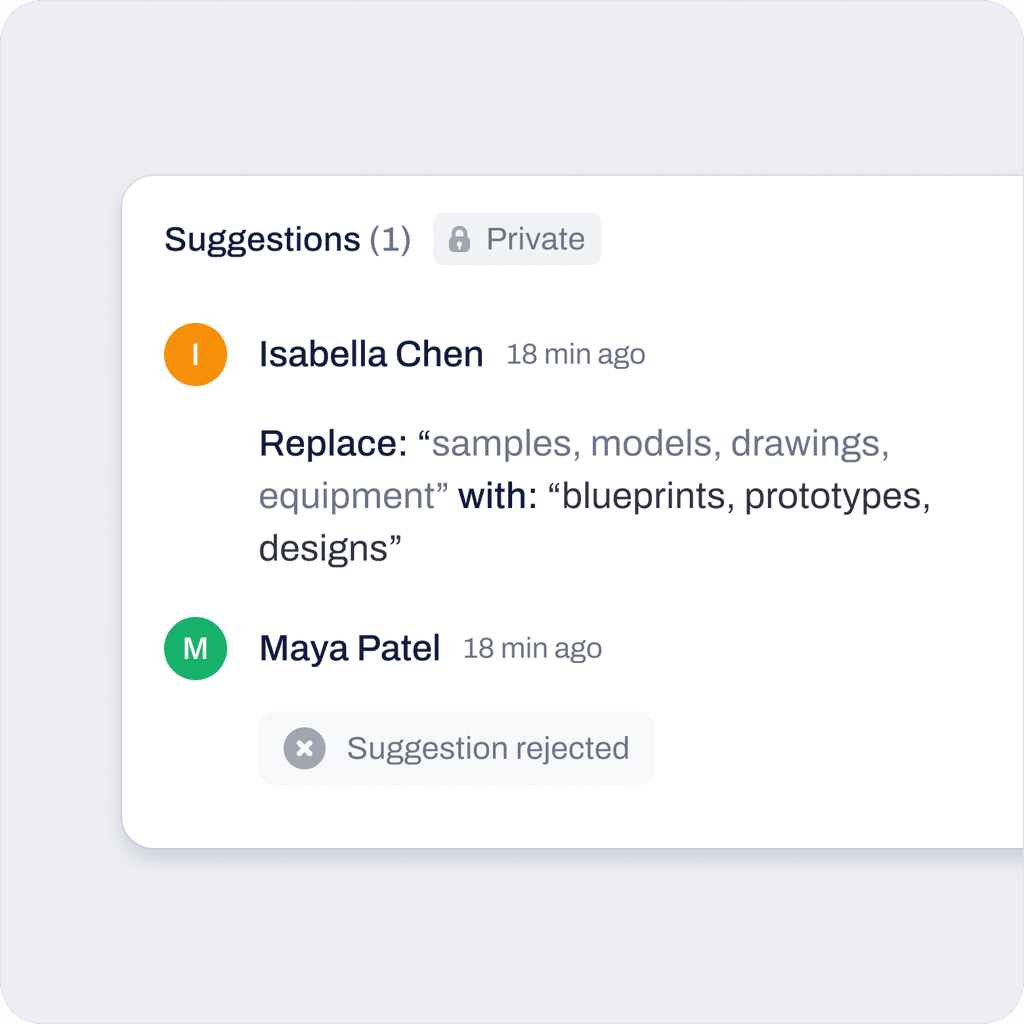Select the Suggestion rejected status icon

tap(304, 748)
